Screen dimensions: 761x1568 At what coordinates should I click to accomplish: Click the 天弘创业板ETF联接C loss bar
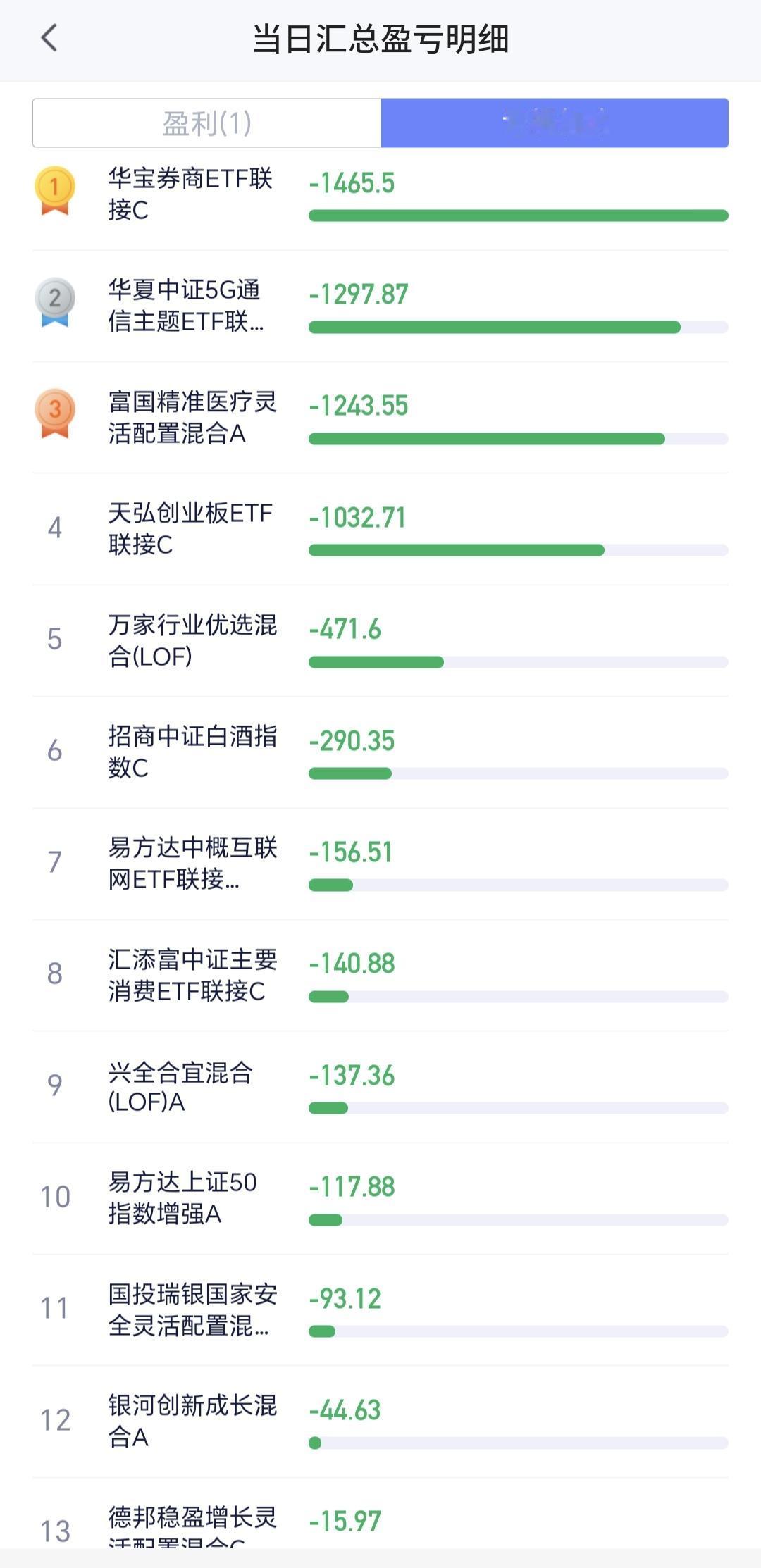[x=456, y=550]
